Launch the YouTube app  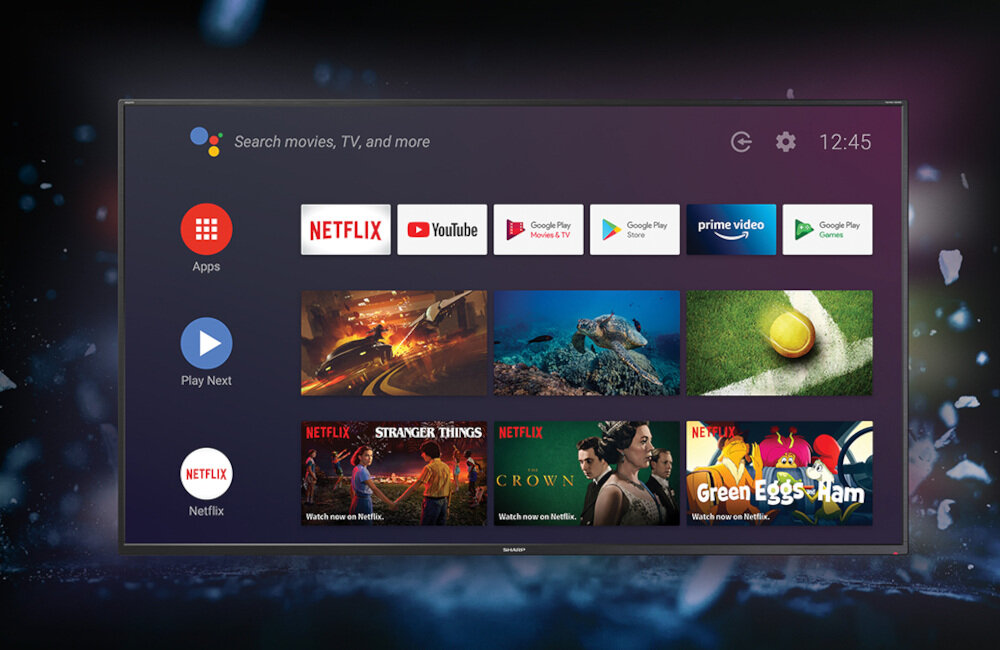pos(442,229)
